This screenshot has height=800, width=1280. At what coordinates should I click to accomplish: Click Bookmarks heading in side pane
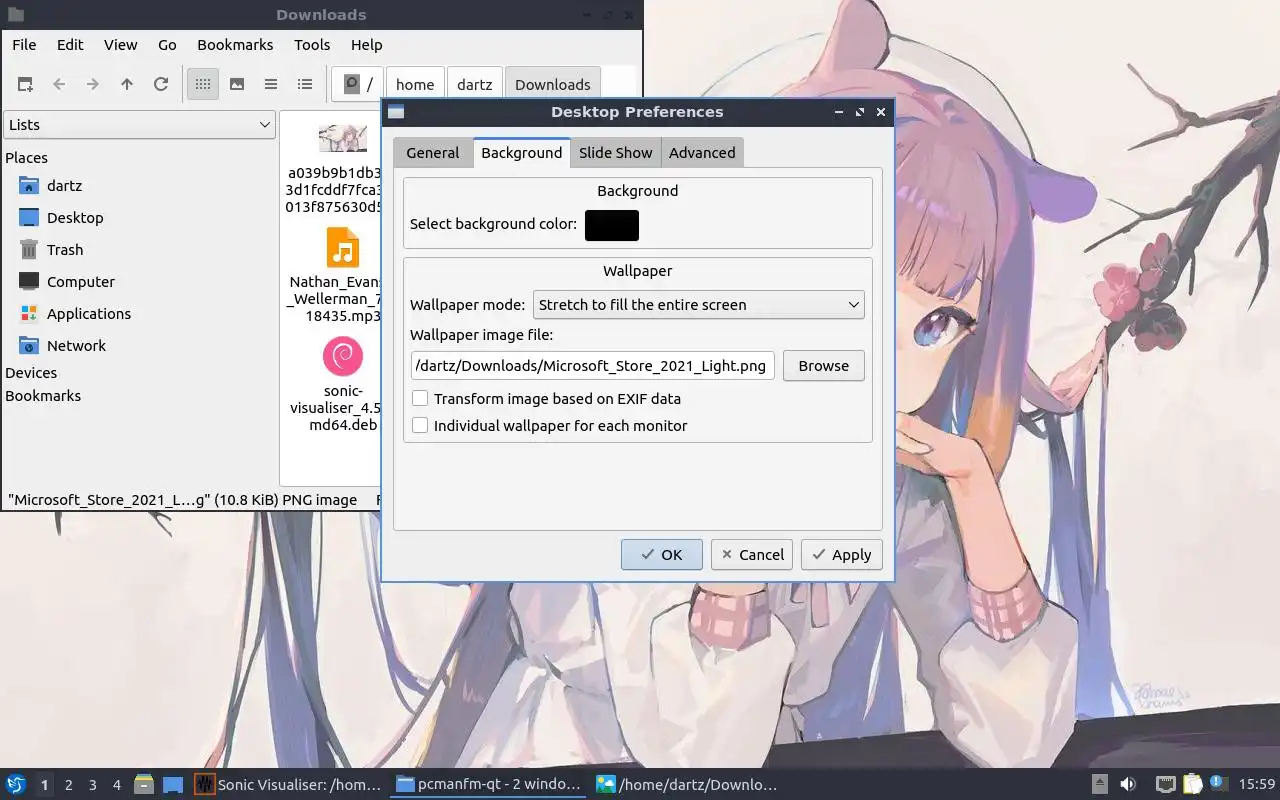point(43,396)
